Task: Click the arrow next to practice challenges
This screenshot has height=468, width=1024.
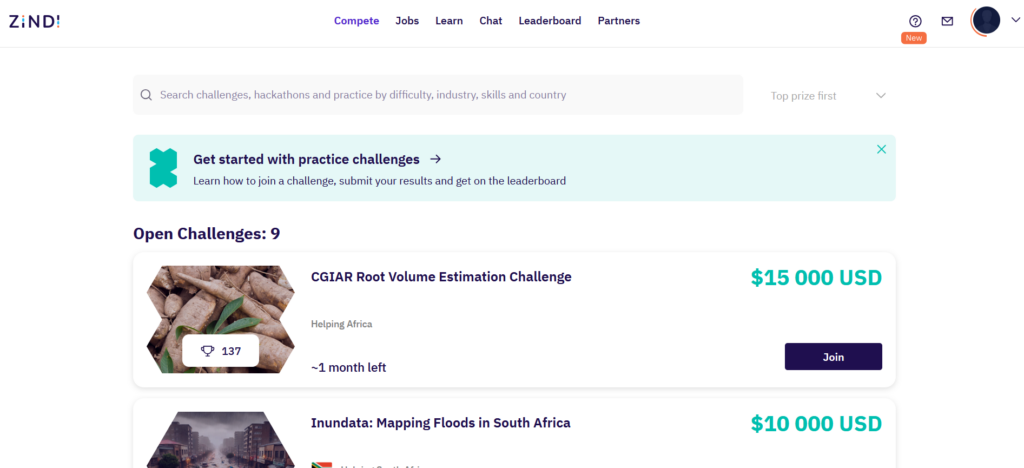Action: click(435, 159)
